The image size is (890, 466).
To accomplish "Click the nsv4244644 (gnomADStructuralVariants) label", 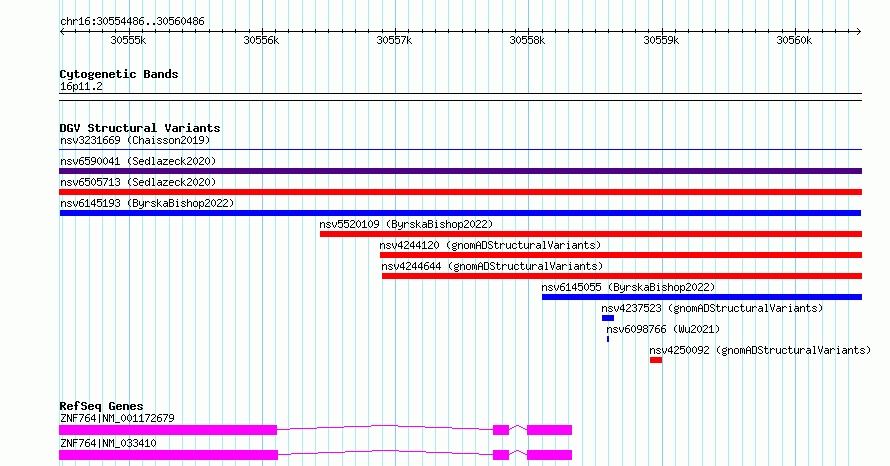I will tap(492, 266).
